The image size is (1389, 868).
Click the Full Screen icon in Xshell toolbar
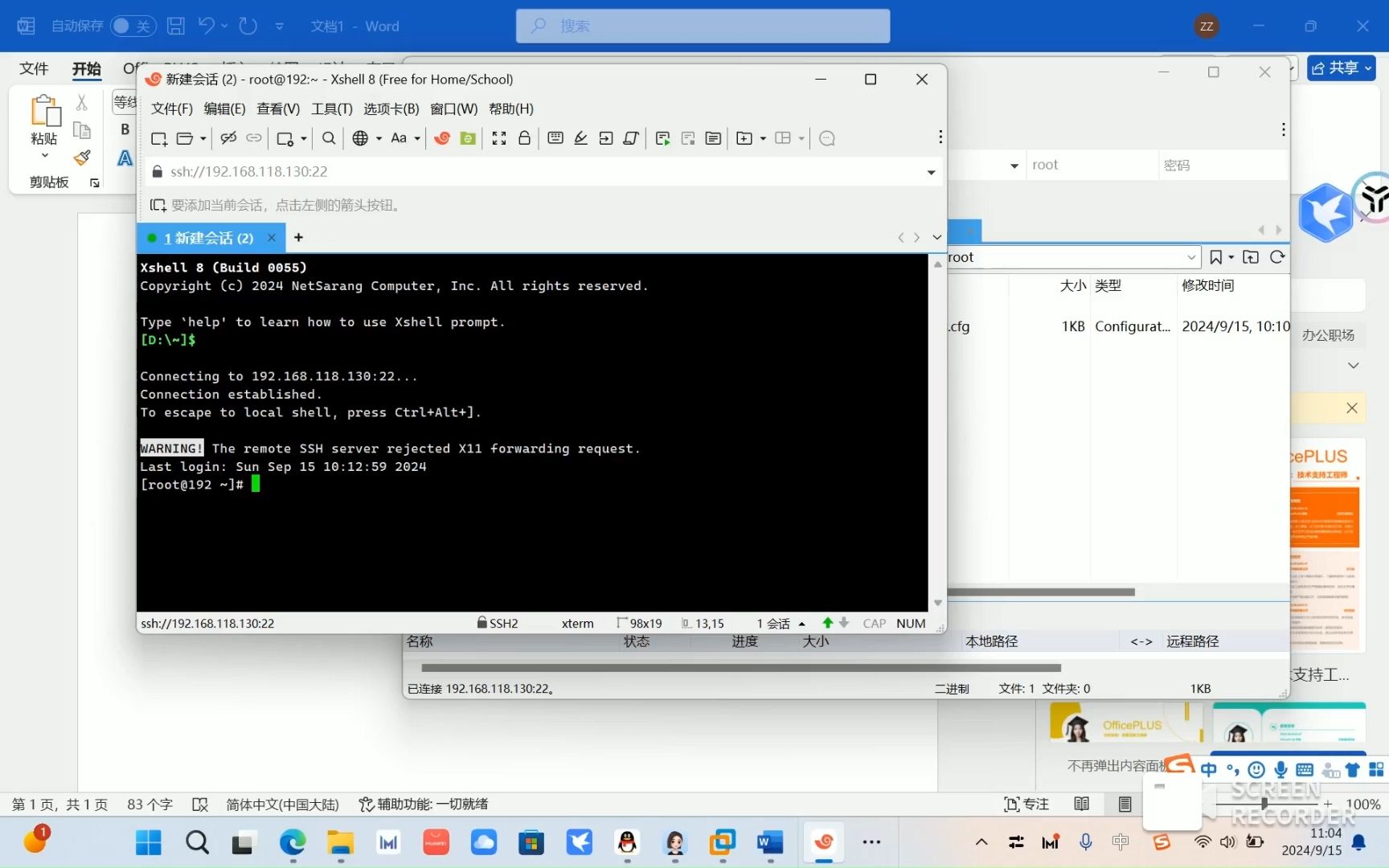click(x=499, y=138)
